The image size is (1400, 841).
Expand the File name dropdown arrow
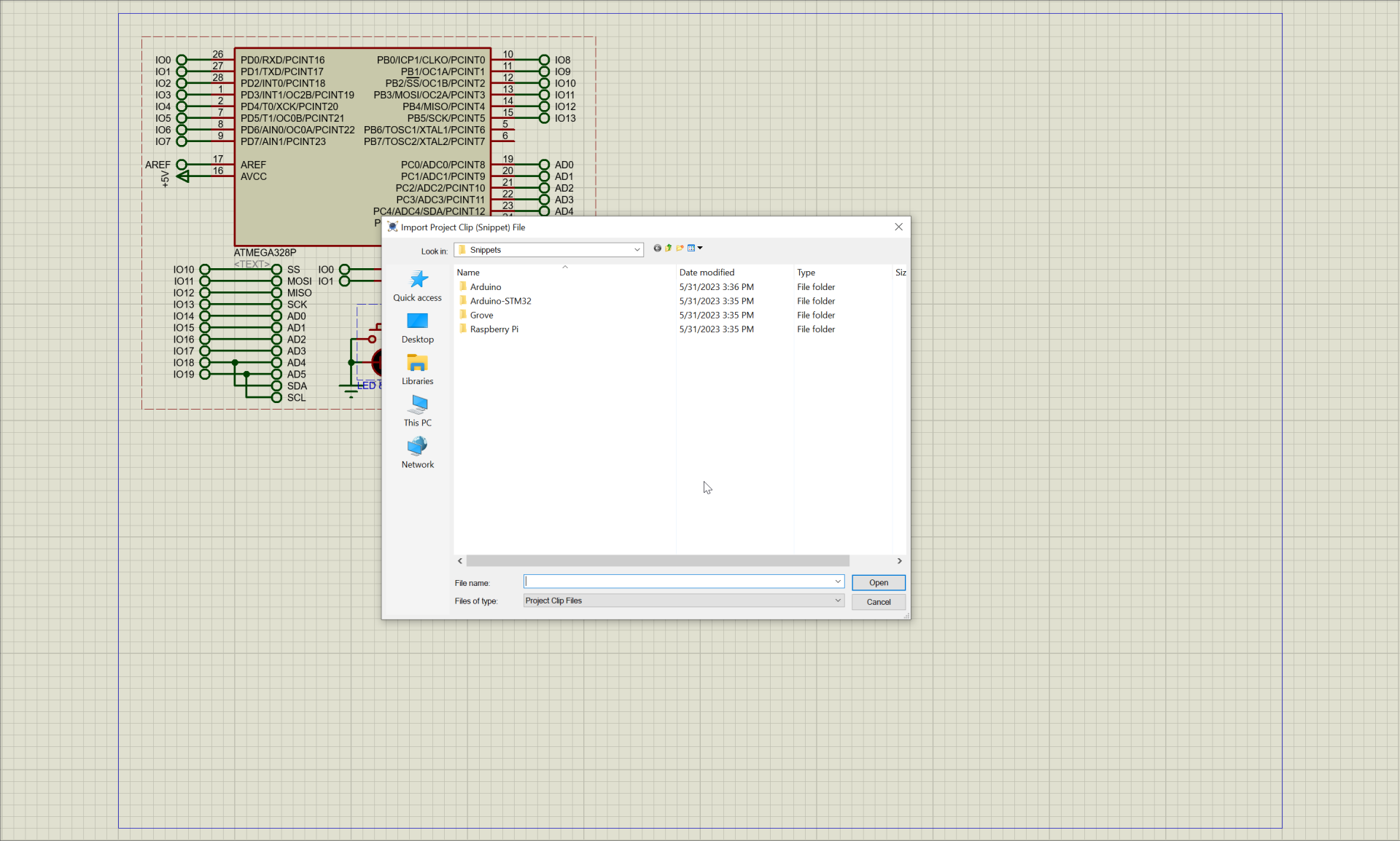[x=838, y=582]
